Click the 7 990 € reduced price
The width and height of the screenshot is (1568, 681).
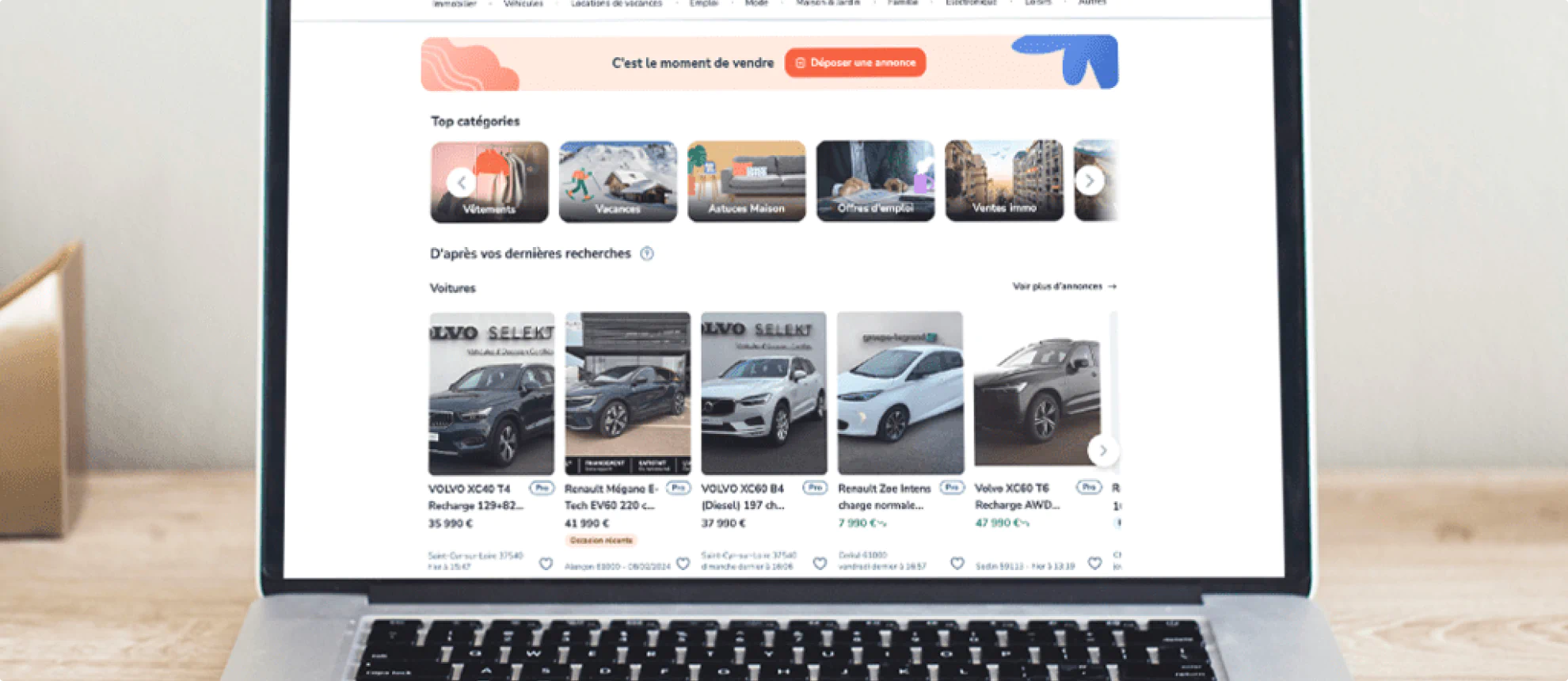pyautogui.click(x=862, y=523)
